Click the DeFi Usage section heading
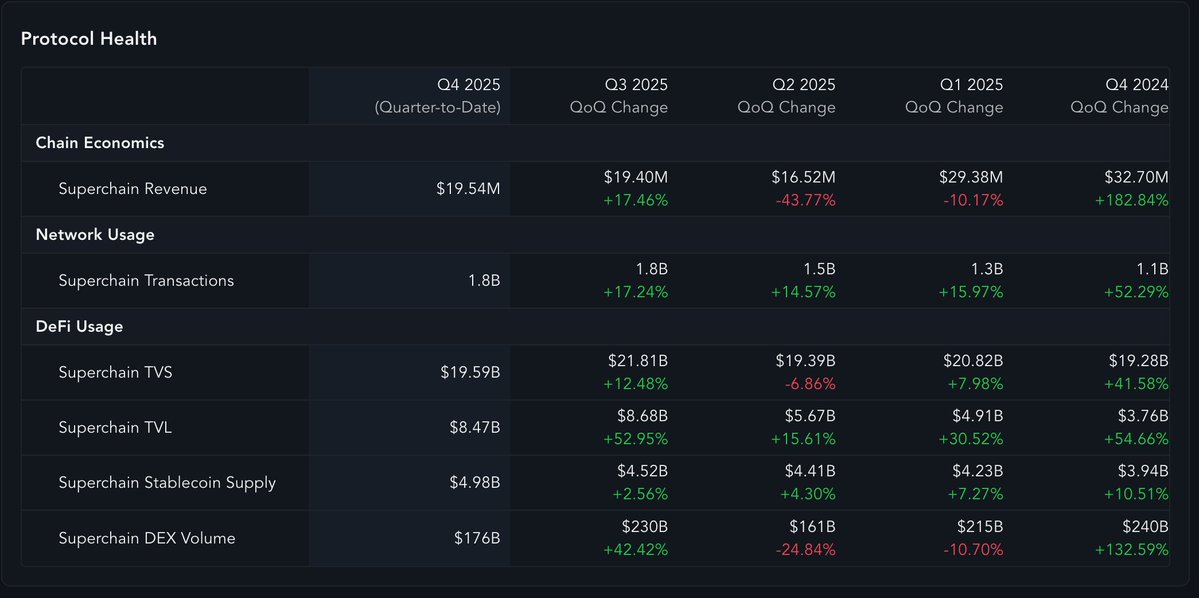 [79, 327]
